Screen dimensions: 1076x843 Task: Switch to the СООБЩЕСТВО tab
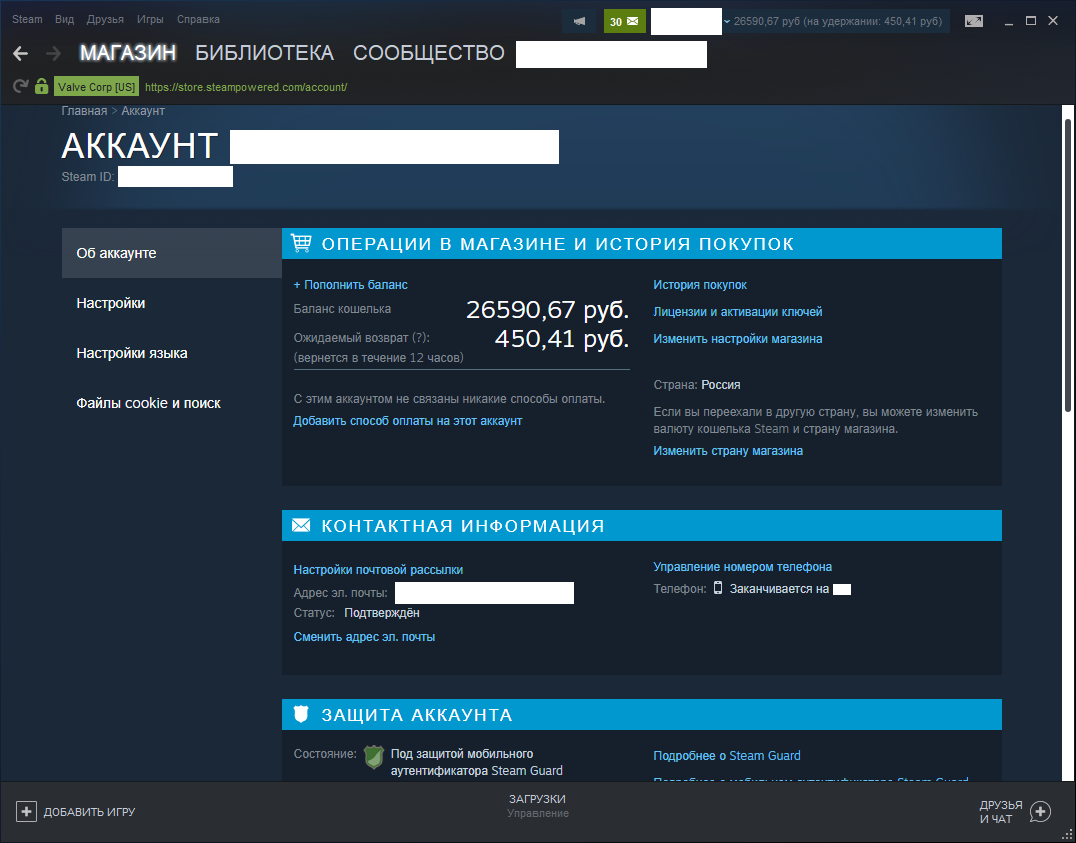pos(429,53)
